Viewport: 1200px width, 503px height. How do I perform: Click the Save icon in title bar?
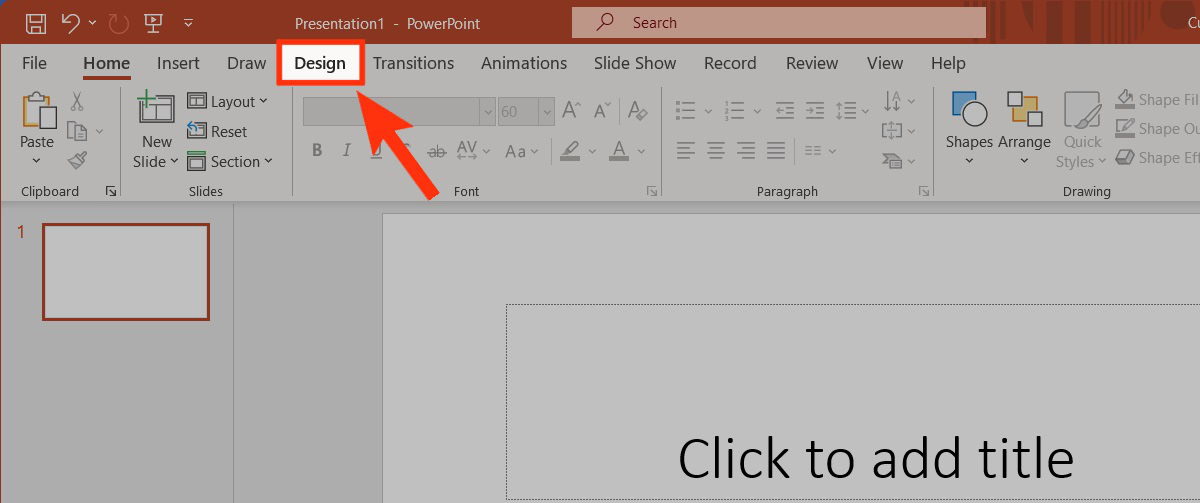pyautogui.click(x=35, y=22)
